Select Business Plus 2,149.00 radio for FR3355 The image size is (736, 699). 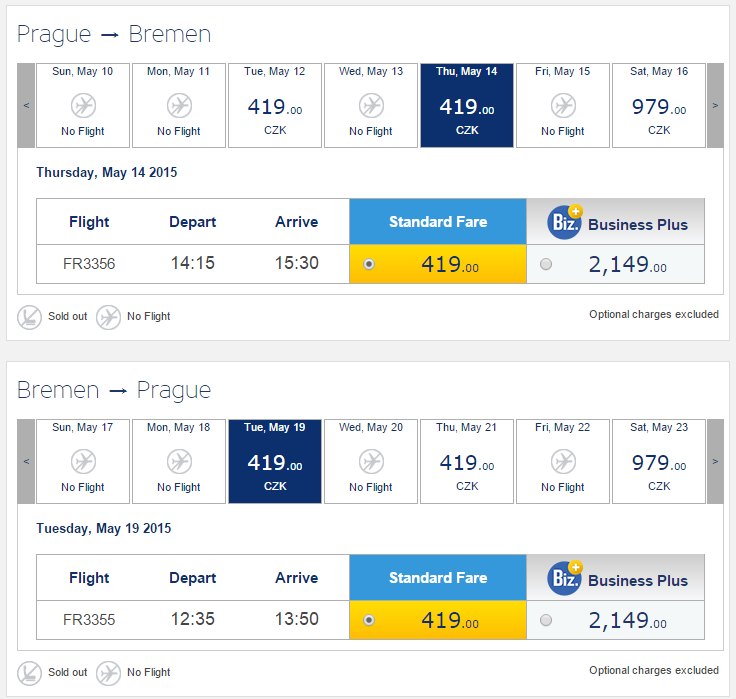(546, 620)
